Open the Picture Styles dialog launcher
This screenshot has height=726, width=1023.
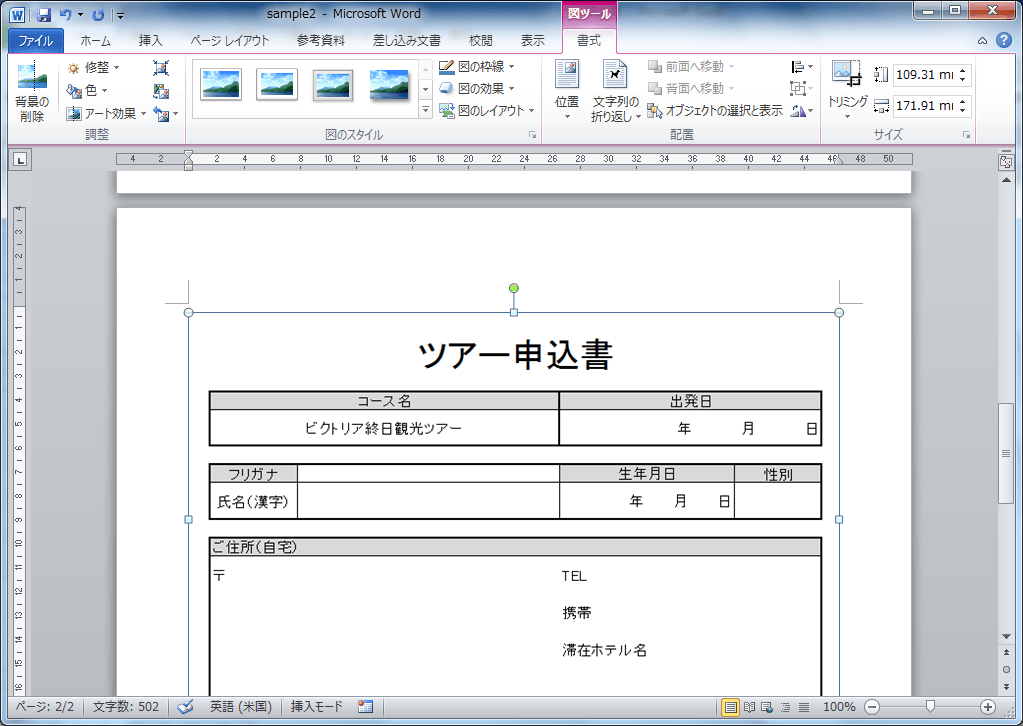coord(532,135)
